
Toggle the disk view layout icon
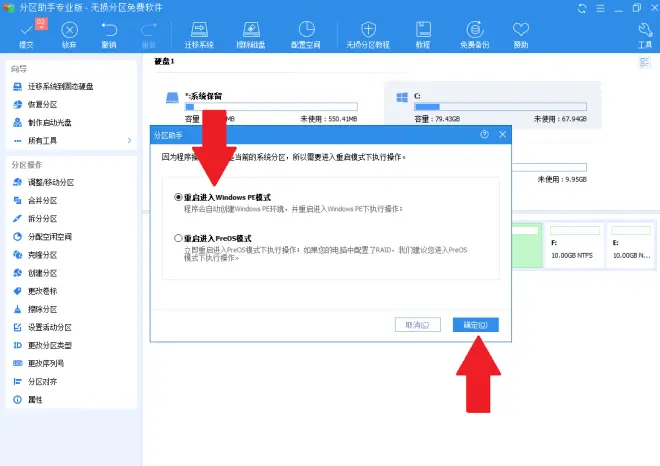[x=644, y=63]
